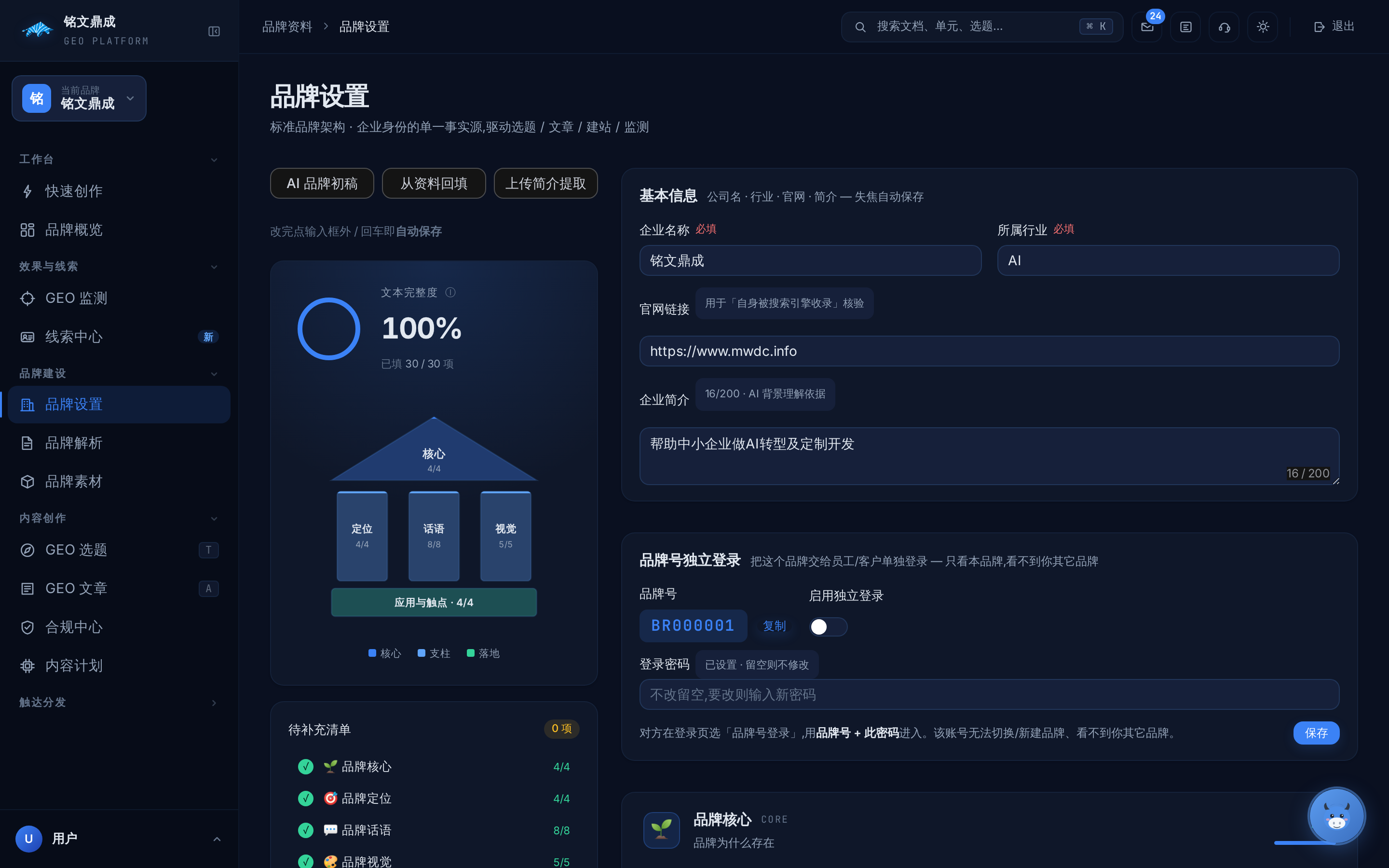Click the 品牌核心 row in 待补充清单

(x=434, y=766)
